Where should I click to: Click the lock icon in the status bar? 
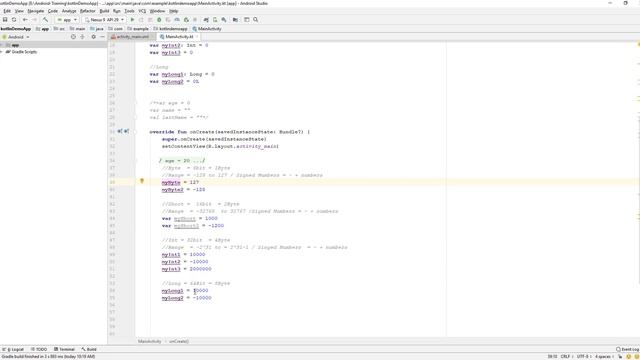pyautogui.click(x=620, y=356)
